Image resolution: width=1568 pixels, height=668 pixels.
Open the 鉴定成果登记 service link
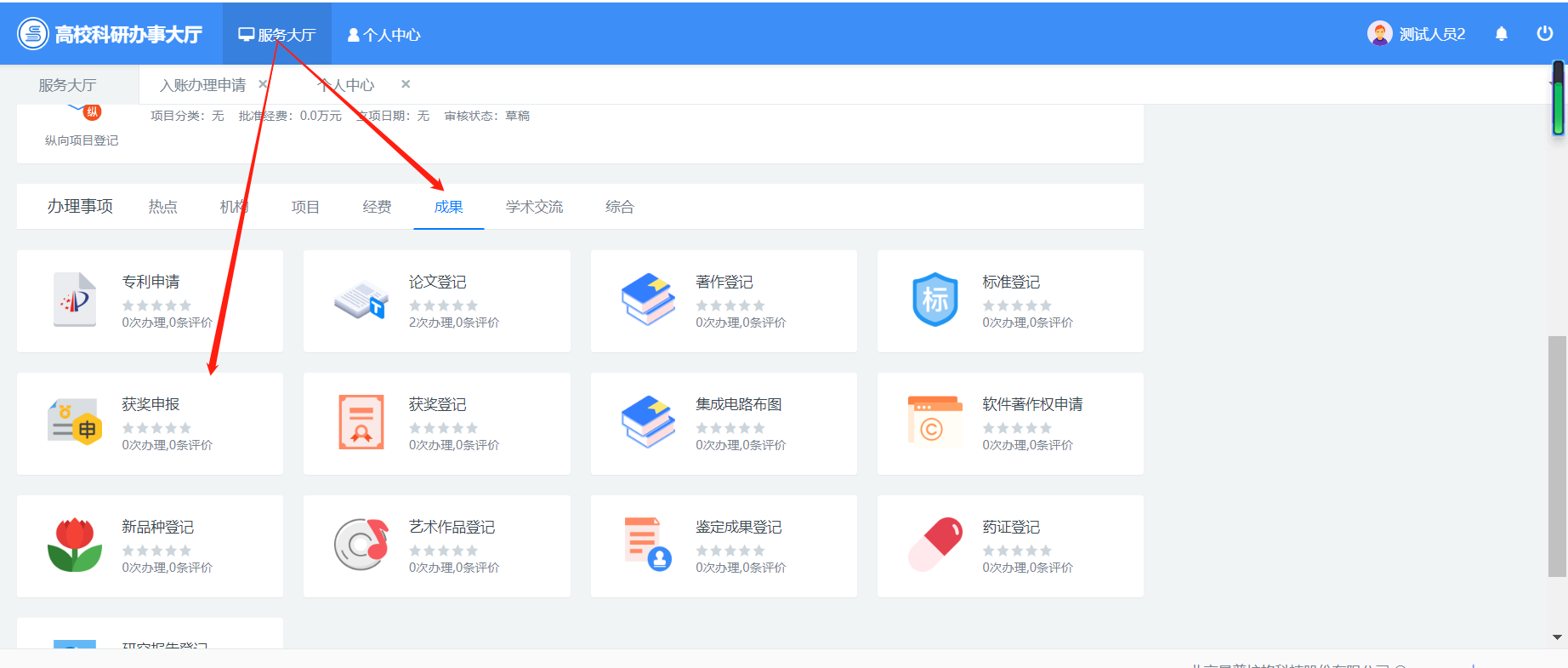tap(738, 527)
